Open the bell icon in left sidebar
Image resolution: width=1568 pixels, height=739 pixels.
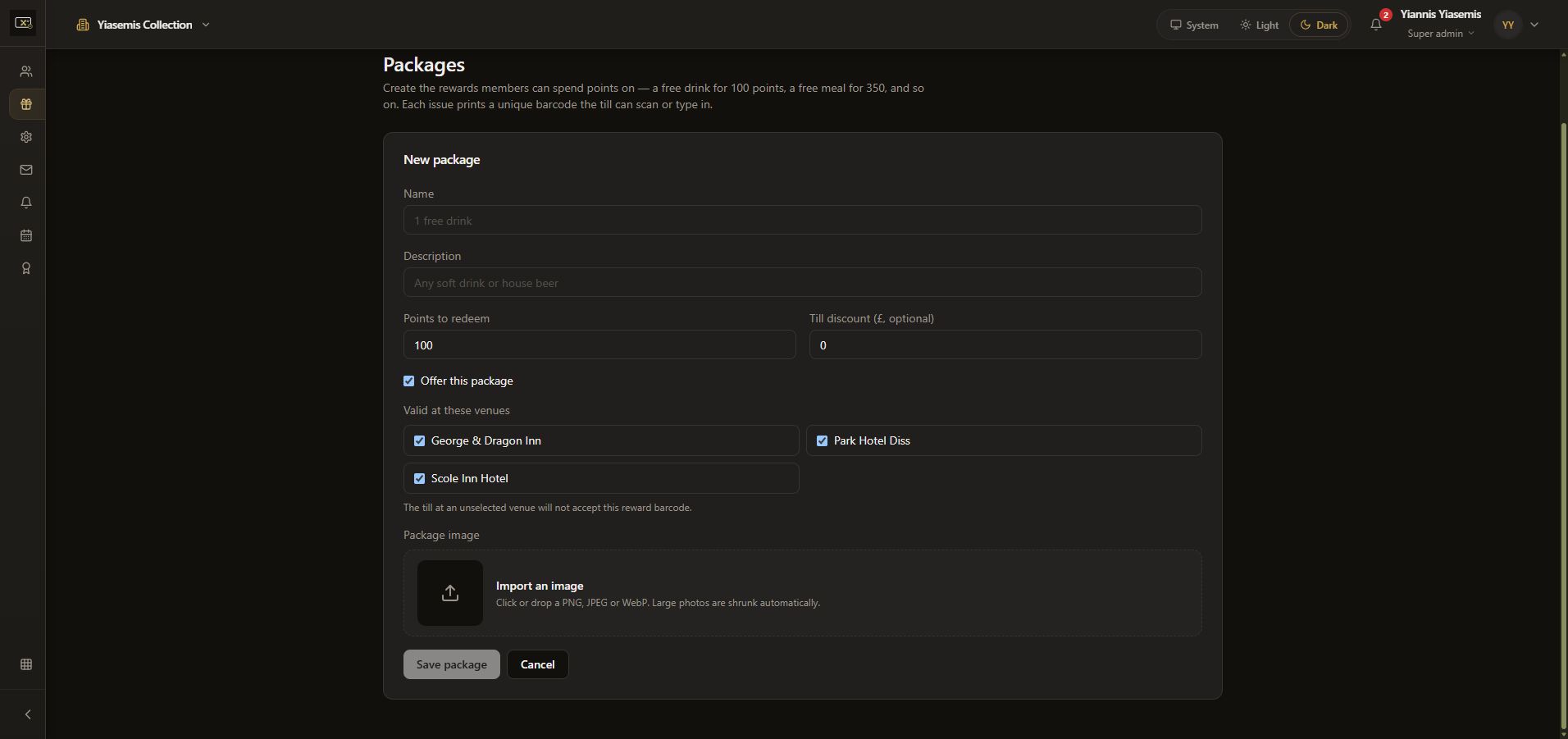(26, 203)
